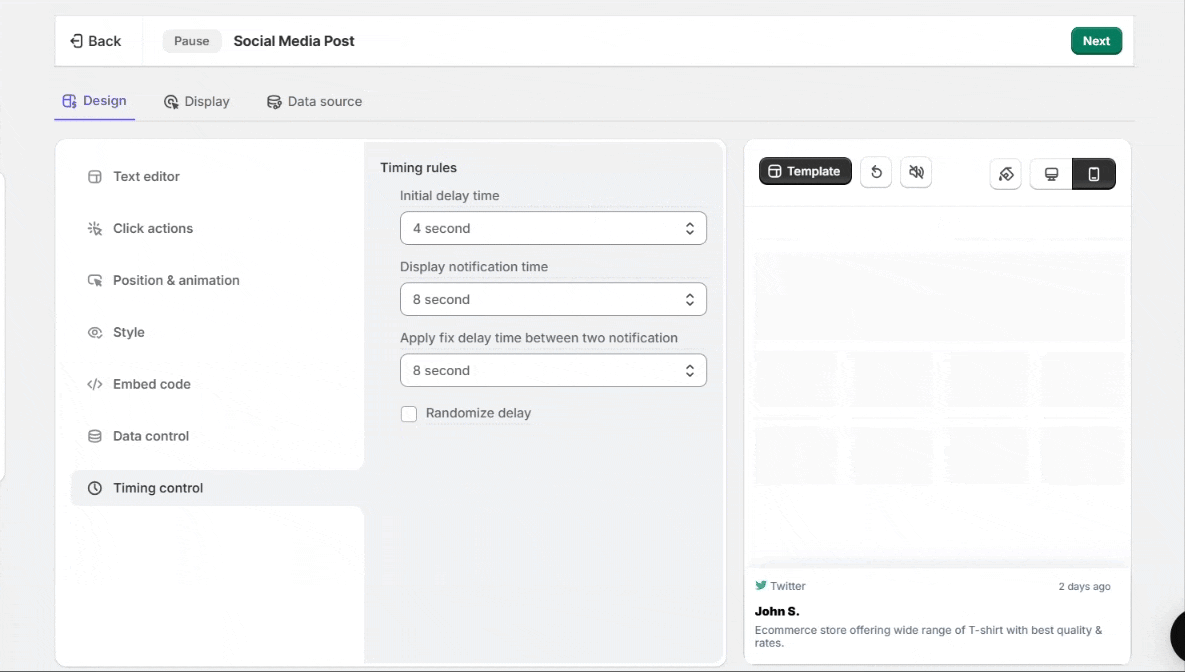Expand the fix delay between notifications dropdown

coord(553,370)
